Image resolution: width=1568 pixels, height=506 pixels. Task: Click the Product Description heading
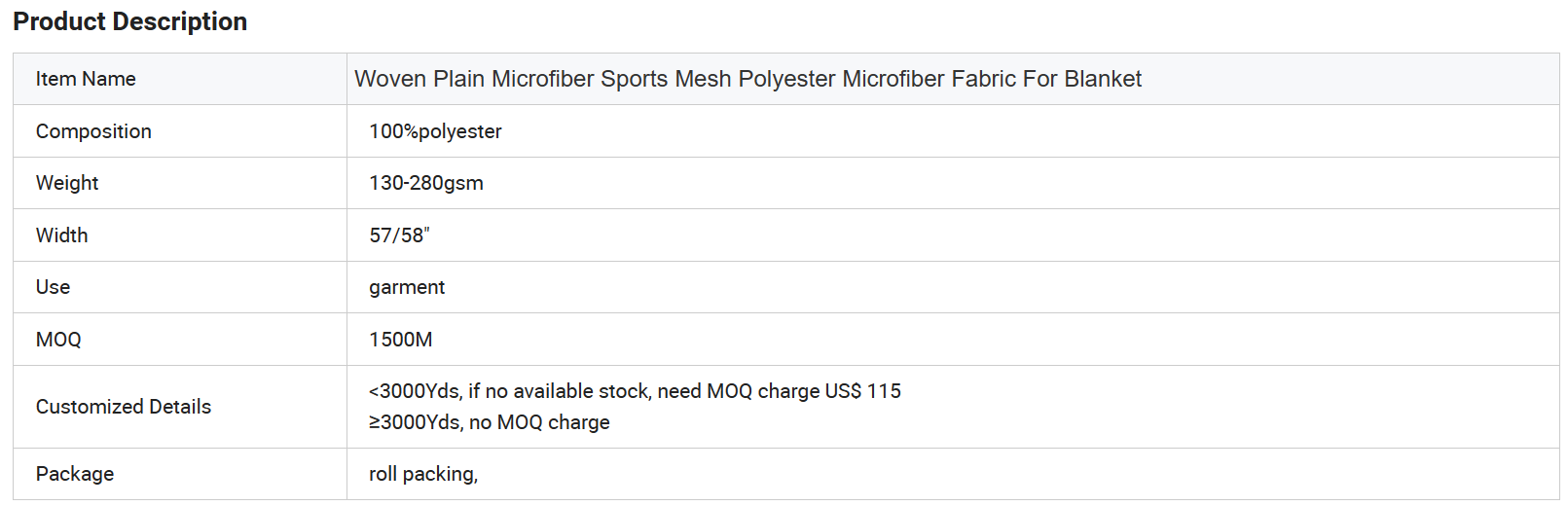[129, 21]
